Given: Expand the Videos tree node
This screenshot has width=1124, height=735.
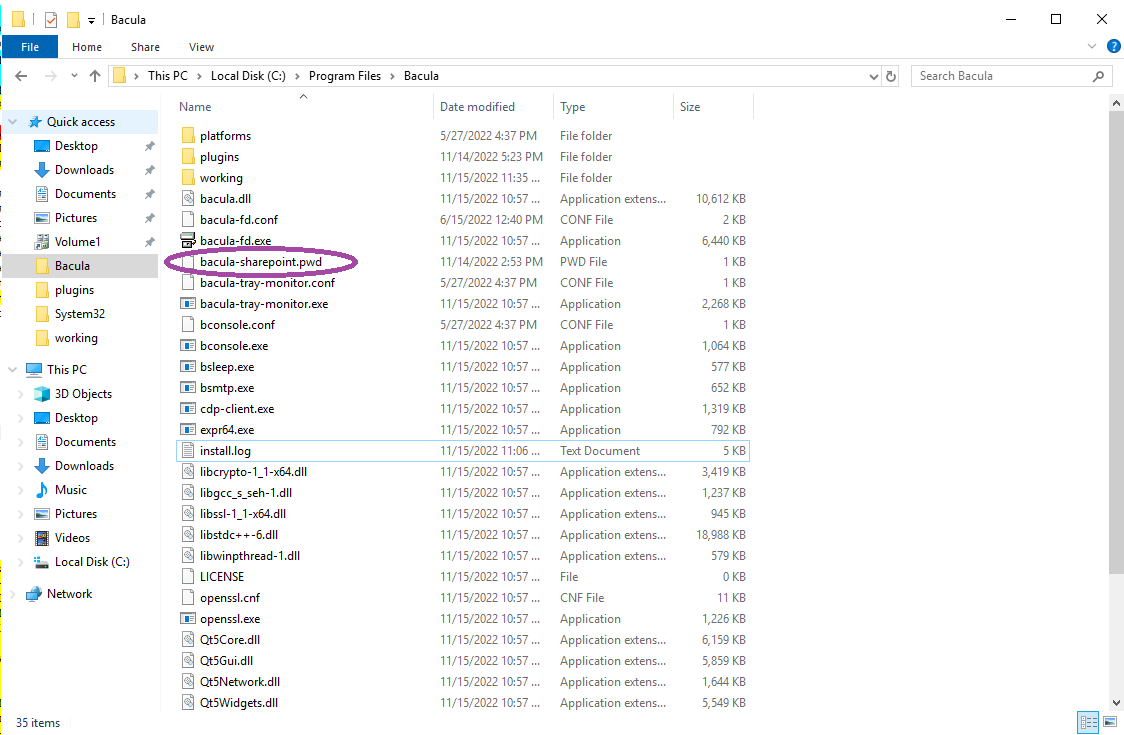Looking at the screenshot, I should [21, 539].
